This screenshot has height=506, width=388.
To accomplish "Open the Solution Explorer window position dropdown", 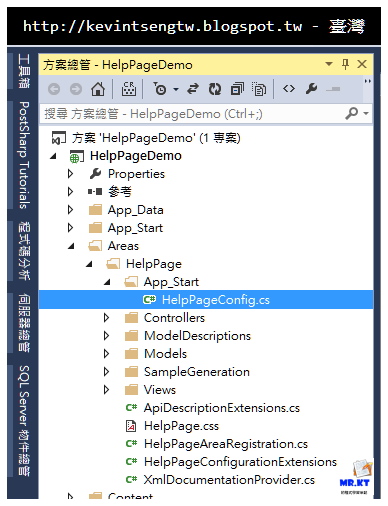I will (x=329, y=64).
